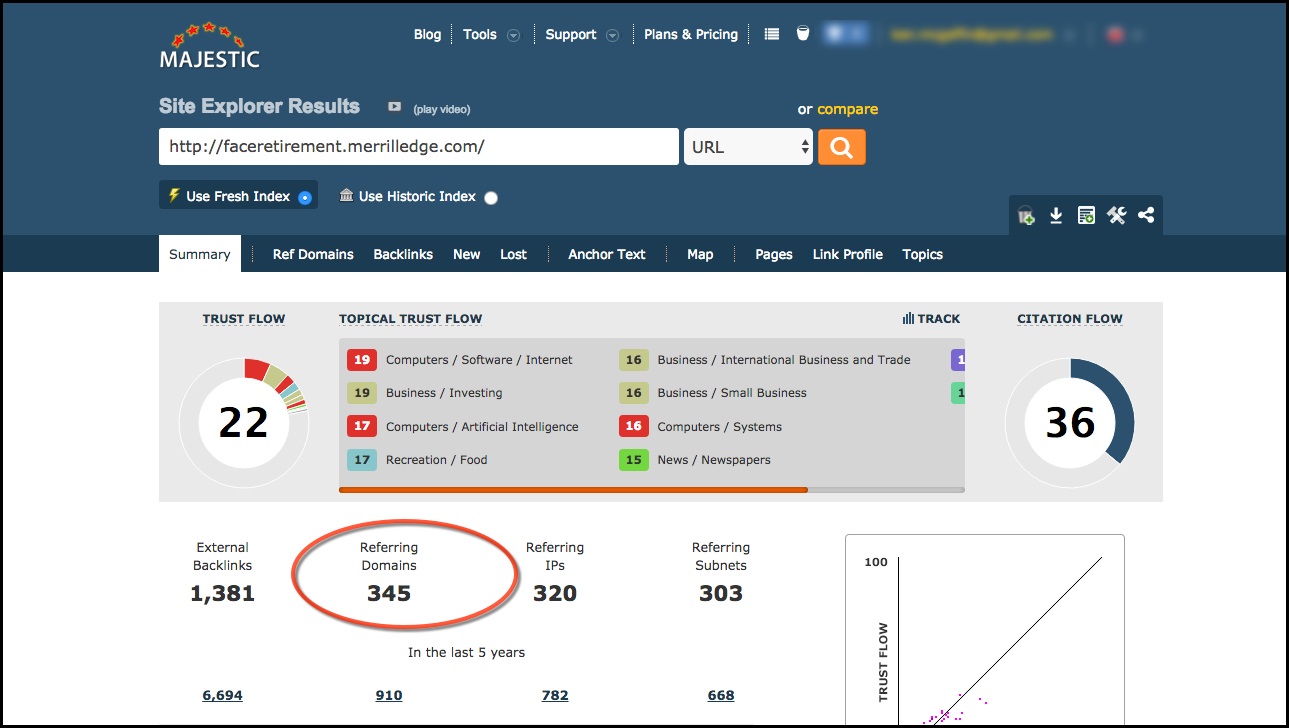Viewport: 1289px width, 728px height.
Task: Click the Majestic logo
Action: pos(209,45)
